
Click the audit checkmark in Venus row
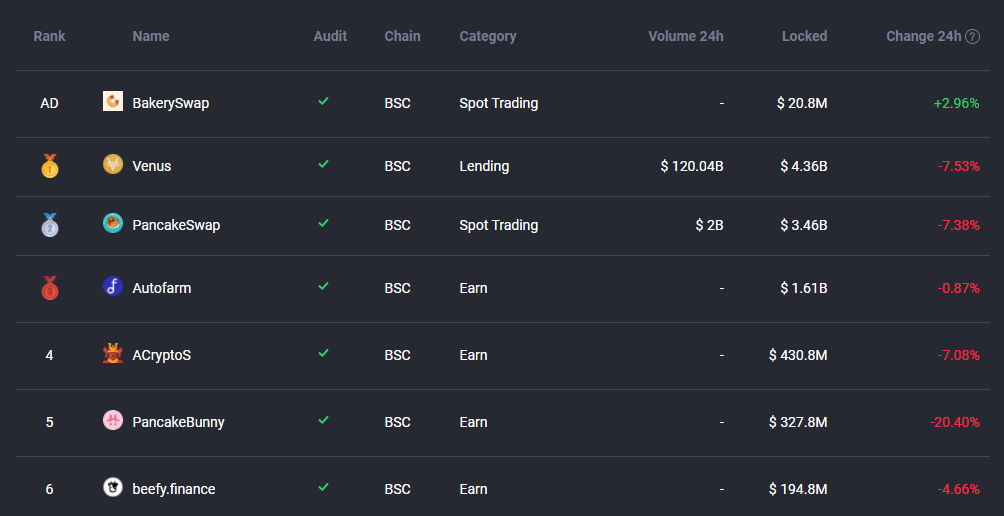click(323, 164)
